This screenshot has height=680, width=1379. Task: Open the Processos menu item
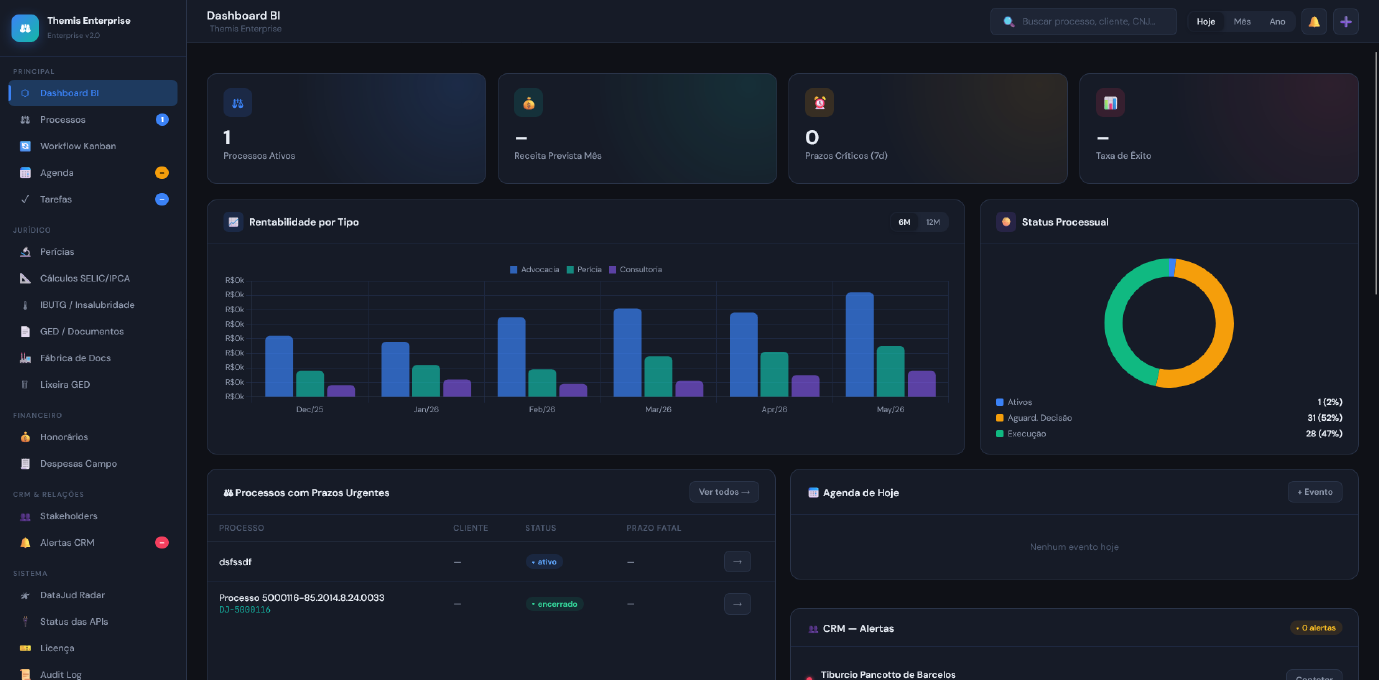93,120
